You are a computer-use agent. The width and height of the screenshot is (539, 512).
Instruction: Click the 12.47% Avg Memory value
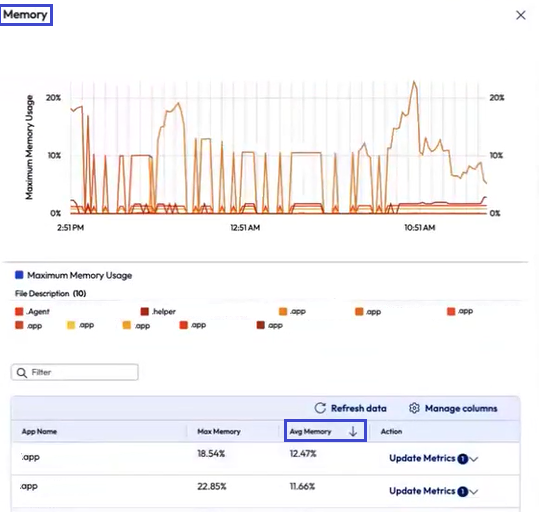303,454
